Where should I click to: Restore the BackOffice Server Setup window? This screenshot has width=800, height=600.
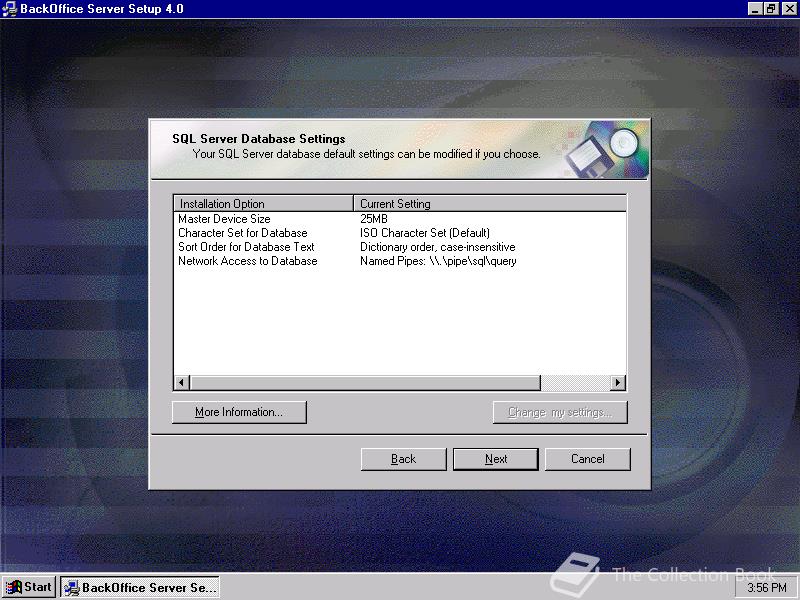(x=771, y=9)
